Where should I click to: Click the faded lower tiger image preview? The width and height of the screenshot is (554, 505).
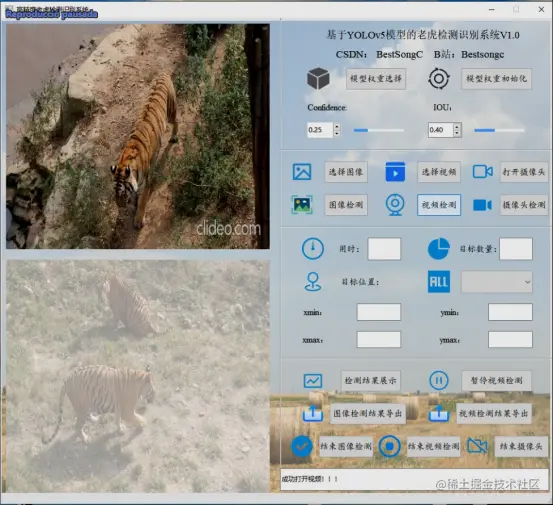click(x=138, y=376)
